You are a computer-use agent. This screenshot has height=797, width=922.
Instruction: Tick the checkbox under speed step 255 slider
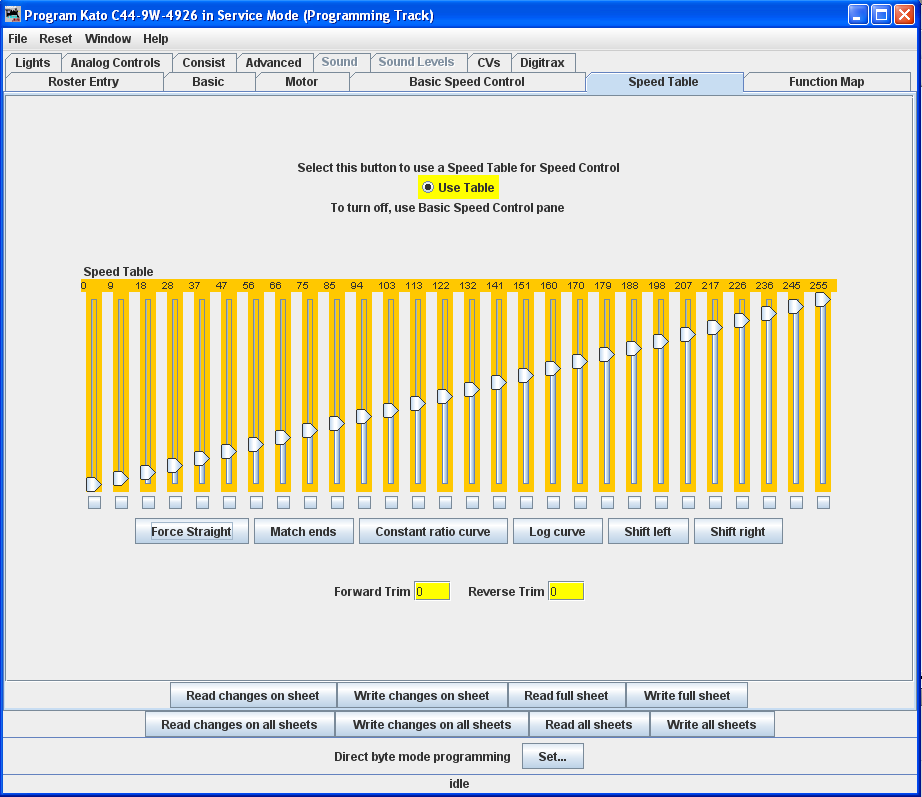(823, 502)
